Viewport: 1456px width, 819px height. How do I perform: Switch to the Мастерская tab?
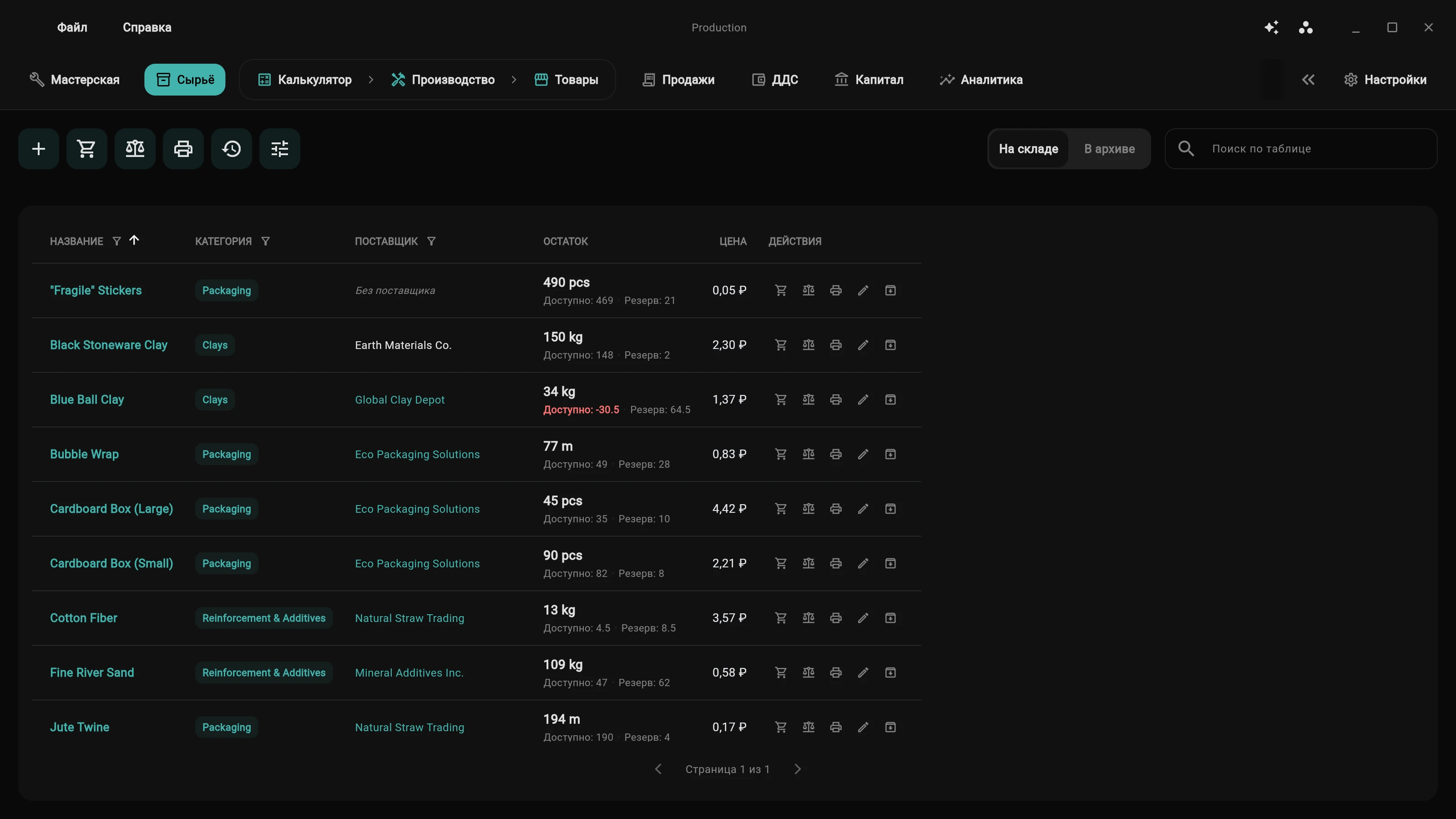74,80
